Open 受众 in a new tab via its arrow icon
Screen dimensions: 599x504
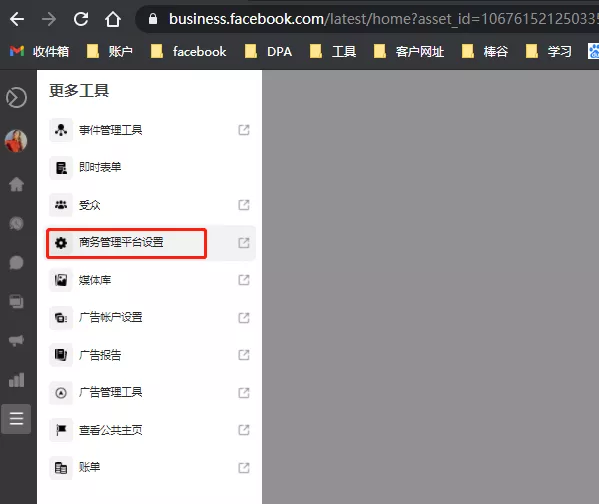(x=244, y=205)
